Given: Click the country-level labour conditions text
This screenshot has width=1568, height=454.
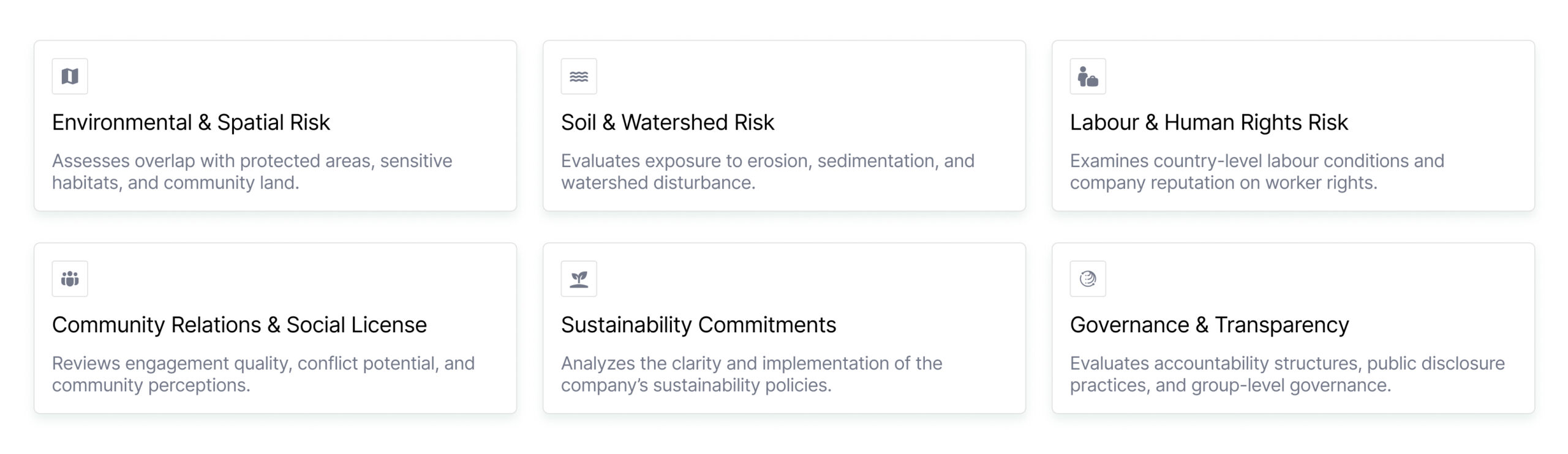Looking at the screenshot, I should pyautogui.click(x=1257, y=172).
